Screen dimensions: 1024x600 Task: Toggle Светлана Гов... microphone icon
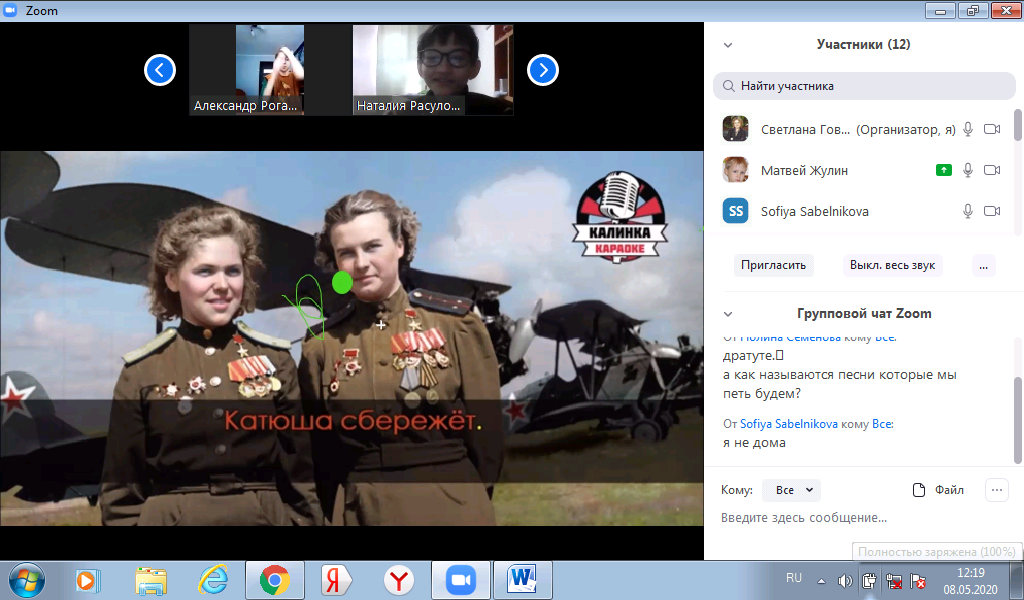[968, 129]
